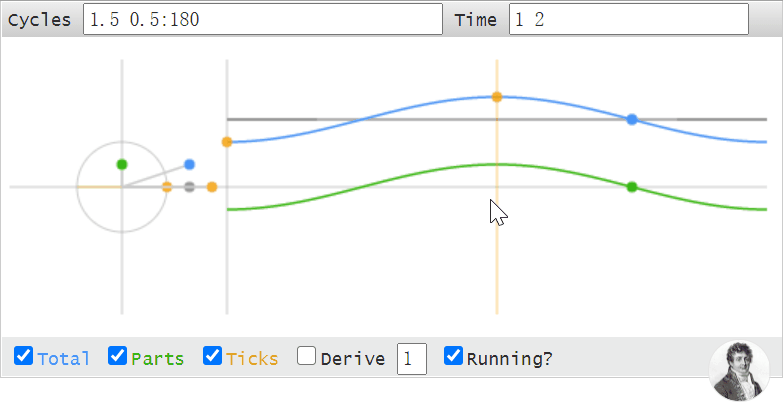Uncheck the Running? checkbox
The image size is (783, 402).
pyautogui.click(x=453, y=356)
